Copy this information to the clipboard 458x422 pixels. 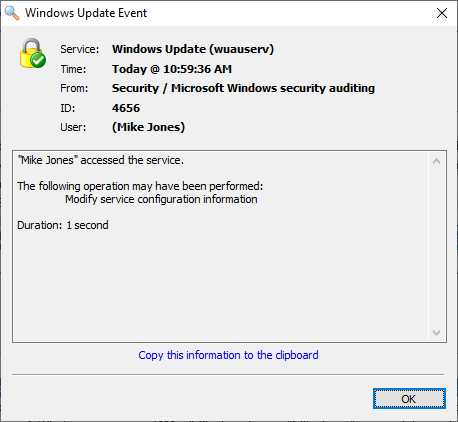coord(228,355)
